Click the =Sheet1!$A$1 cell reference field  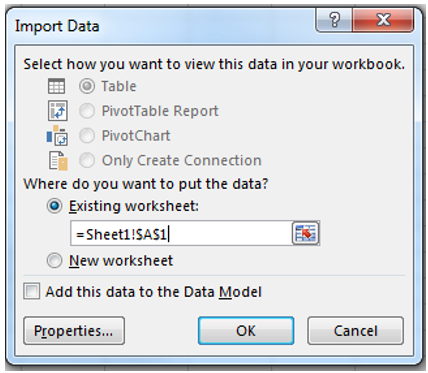[x=181, y=234]
